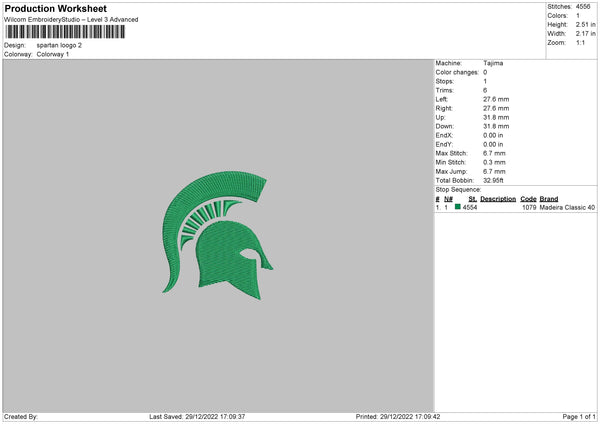Click the Page 1 of 1 indicator
The width and height of the screenshot is (600, 424).
pos(579,417)
